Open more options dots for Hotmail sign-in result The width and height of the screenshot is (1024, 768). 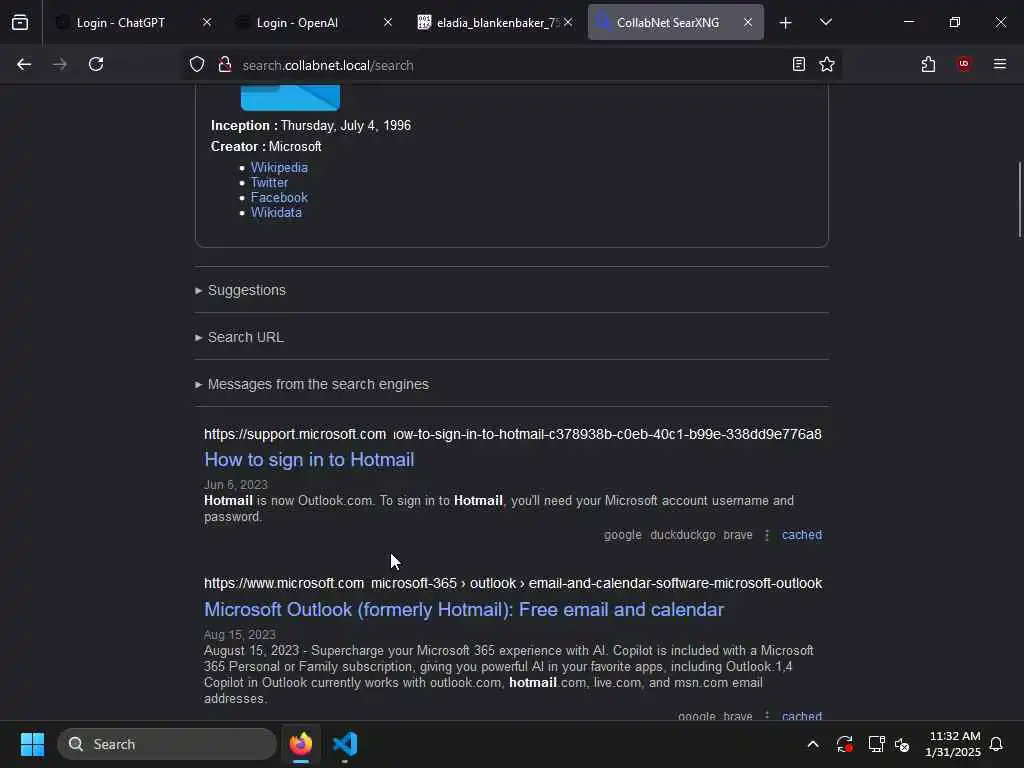coord(767,535)
